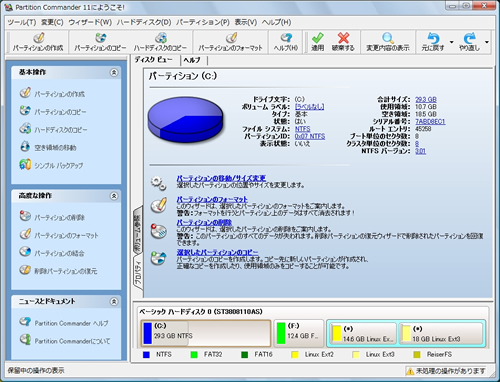500x382 pixels.
Task: Collapse the ニュースとドキュメント panel
Action: pos(114,302)
